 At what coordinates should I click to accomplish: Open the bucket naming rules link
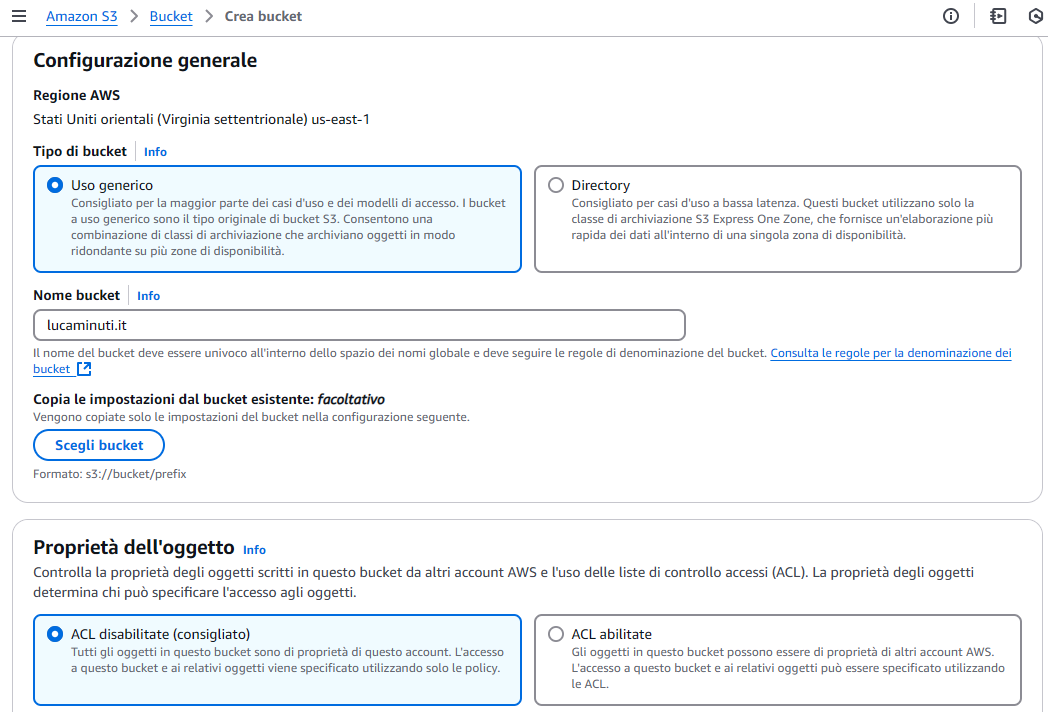891,353
